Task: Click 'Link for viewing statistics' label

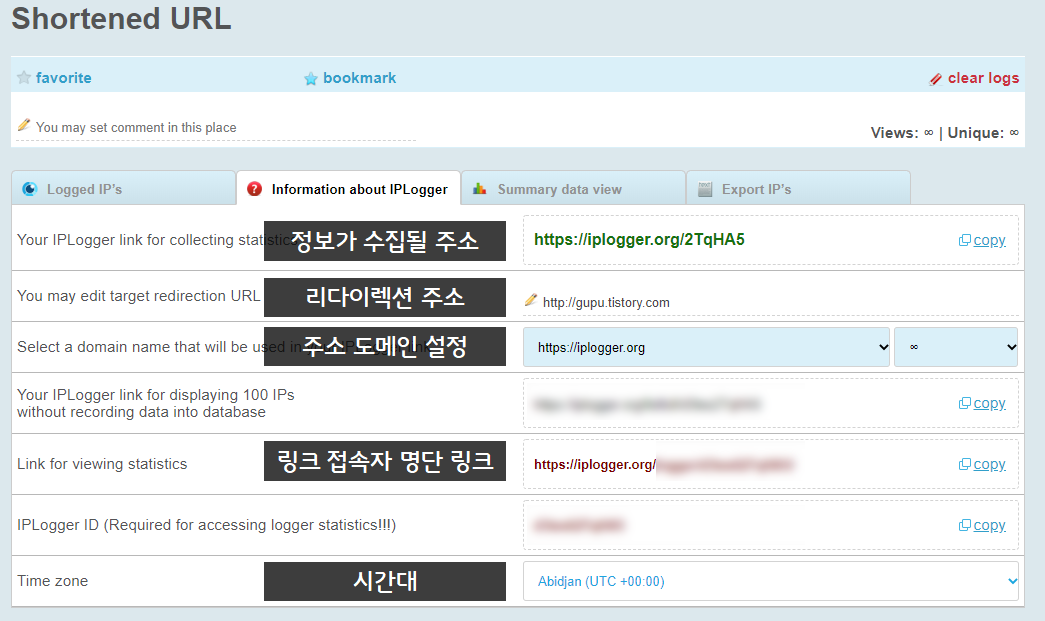Action: (102, 464)
